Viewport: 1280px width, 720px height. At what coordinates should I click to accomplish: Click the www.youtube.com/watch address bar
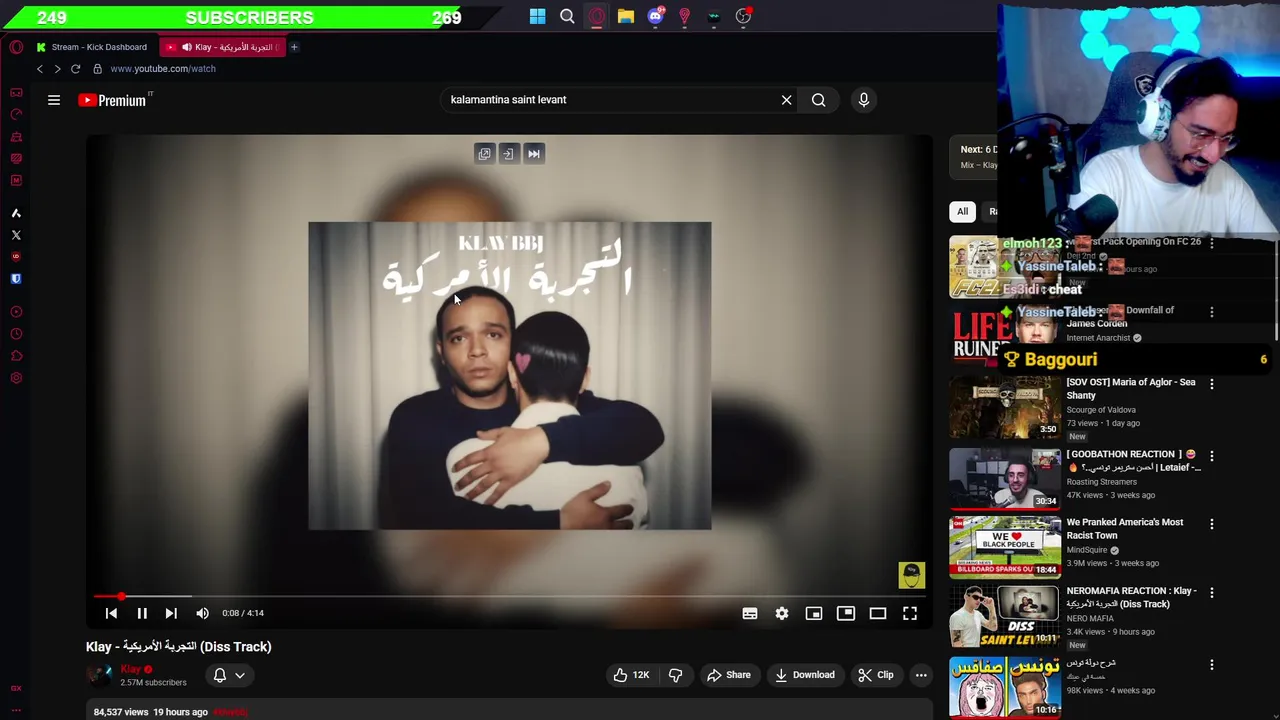coord(163,69)
